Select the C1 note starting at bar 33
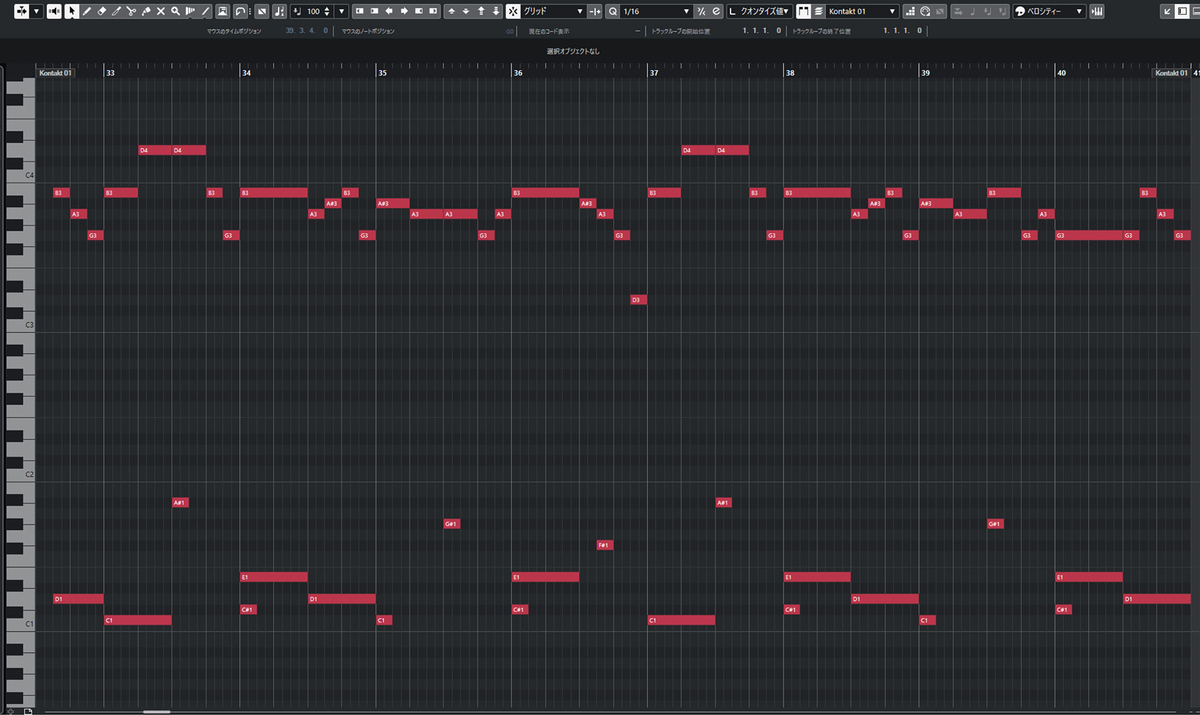Viewport: 1200px width, 715px height. click(x=138, y=620)
